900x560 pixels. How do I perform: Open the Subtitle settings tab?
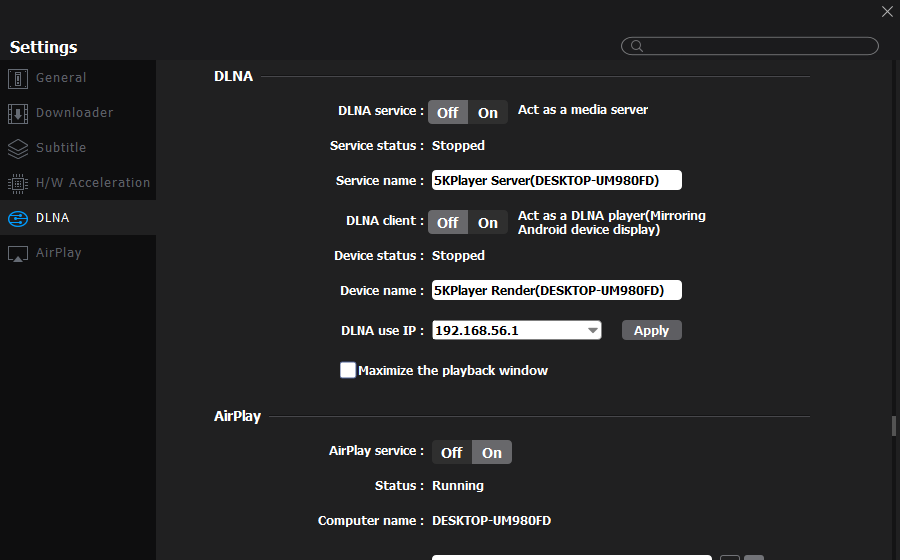[x=61, y=148]
